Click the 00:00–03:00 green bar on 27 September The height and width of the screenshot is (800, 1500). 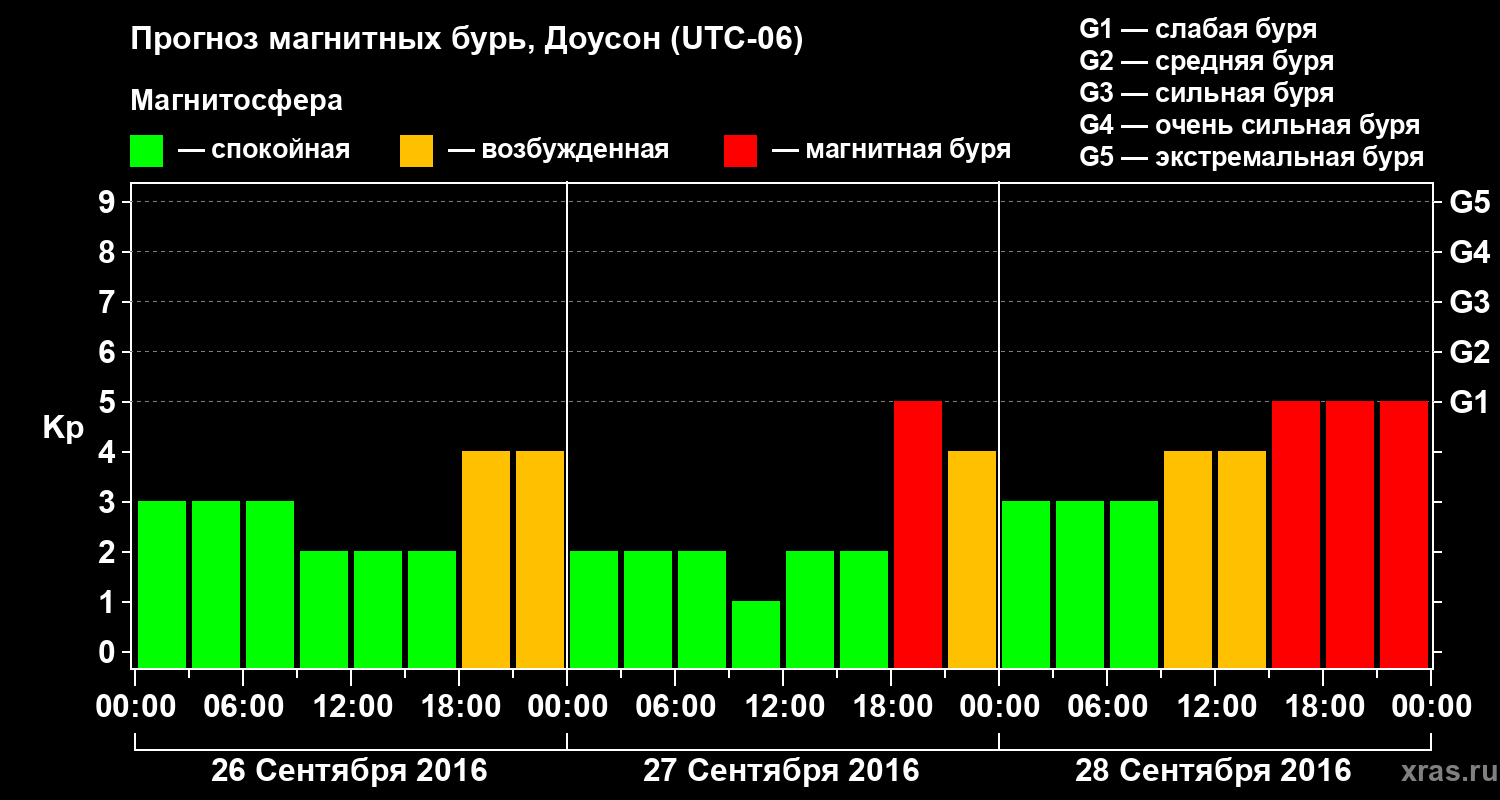point(594,609)
